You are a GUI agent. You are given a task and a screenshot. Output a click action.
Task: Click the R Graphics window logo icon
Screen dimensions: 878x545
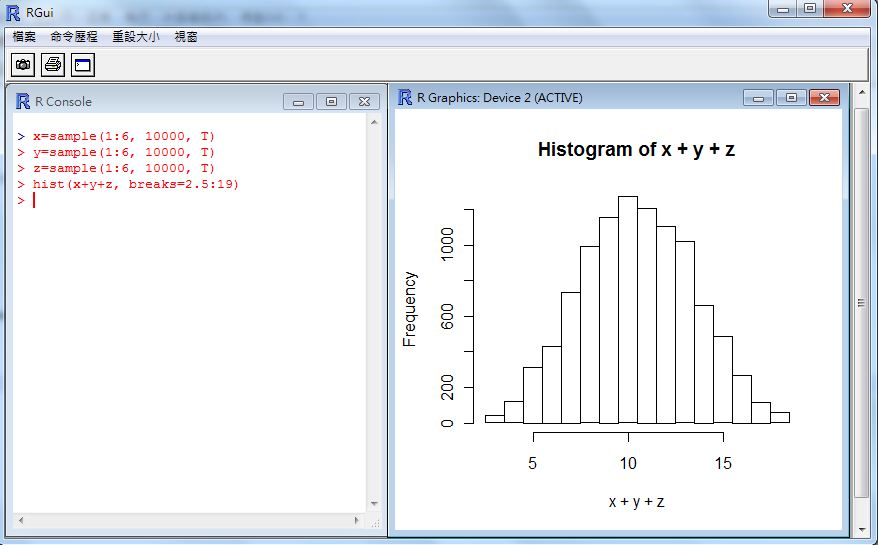(405, 97)
